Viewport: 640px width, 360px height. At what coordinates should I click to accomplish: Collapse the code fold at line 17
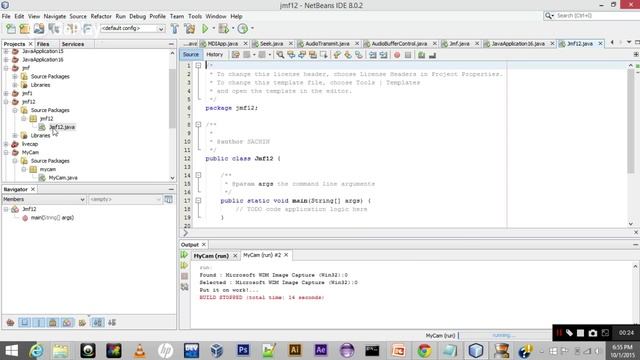point(198,200)
